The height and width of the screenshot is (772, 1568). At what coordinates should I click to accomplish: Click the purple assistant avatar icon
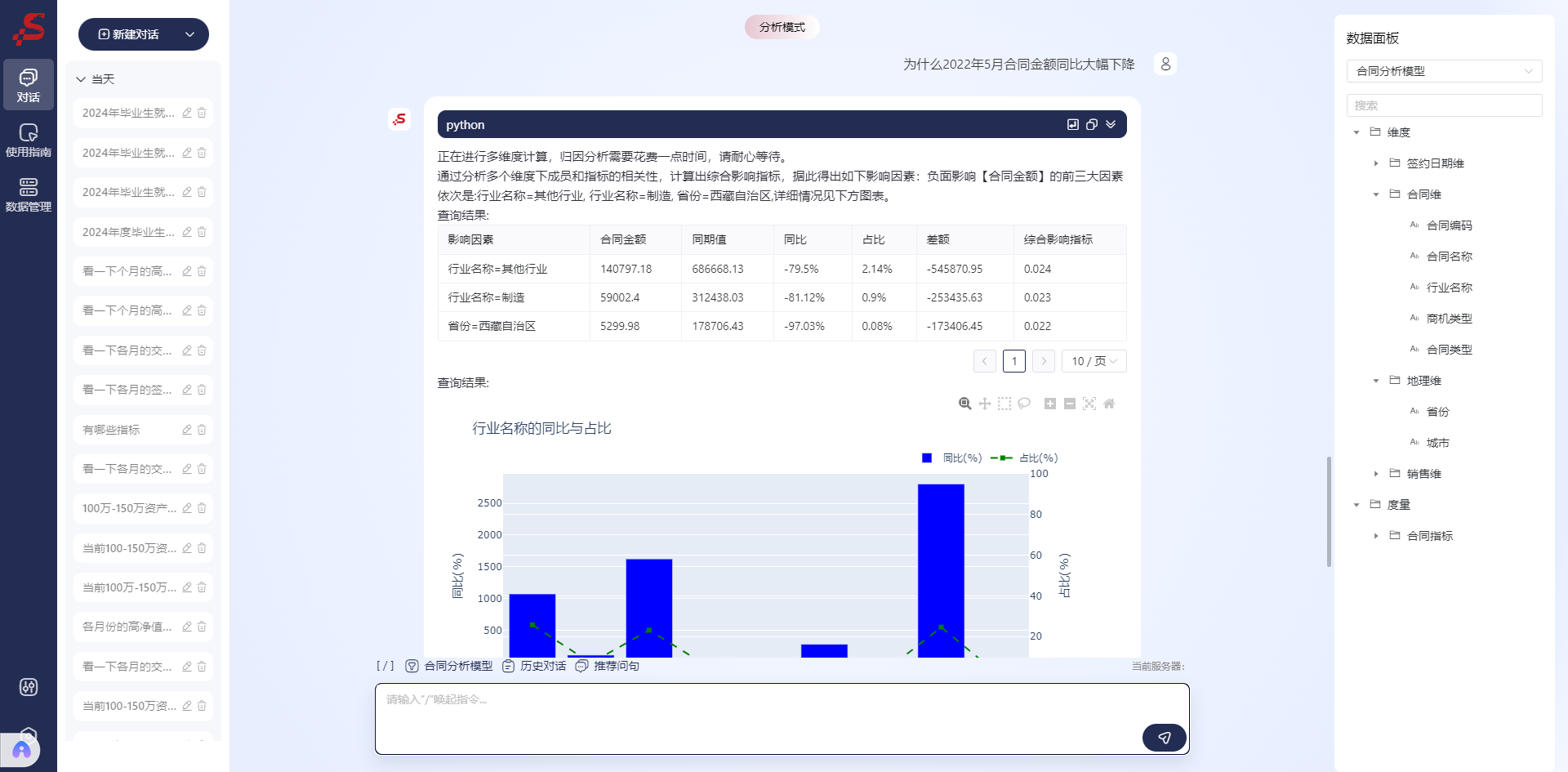point(21,750)
